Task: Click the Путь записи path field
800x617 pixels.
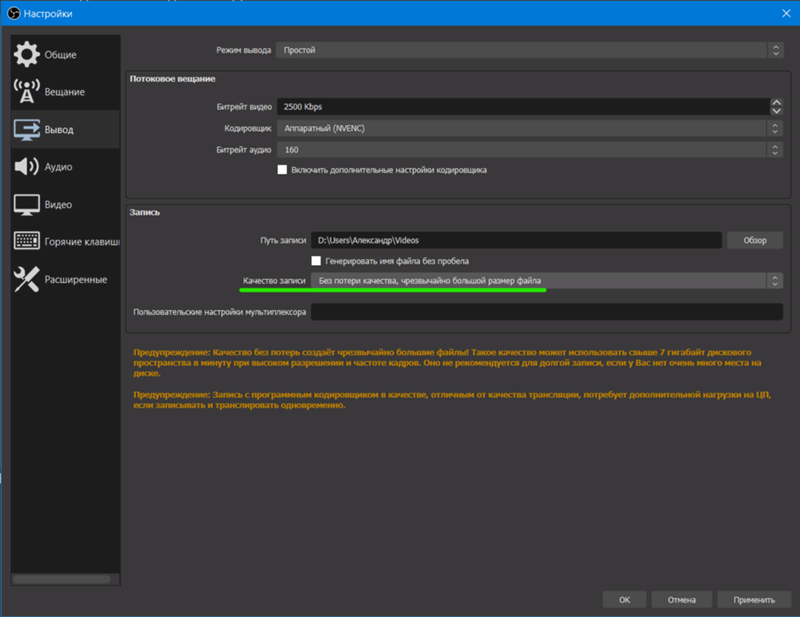Action: [x=515, y=240]
